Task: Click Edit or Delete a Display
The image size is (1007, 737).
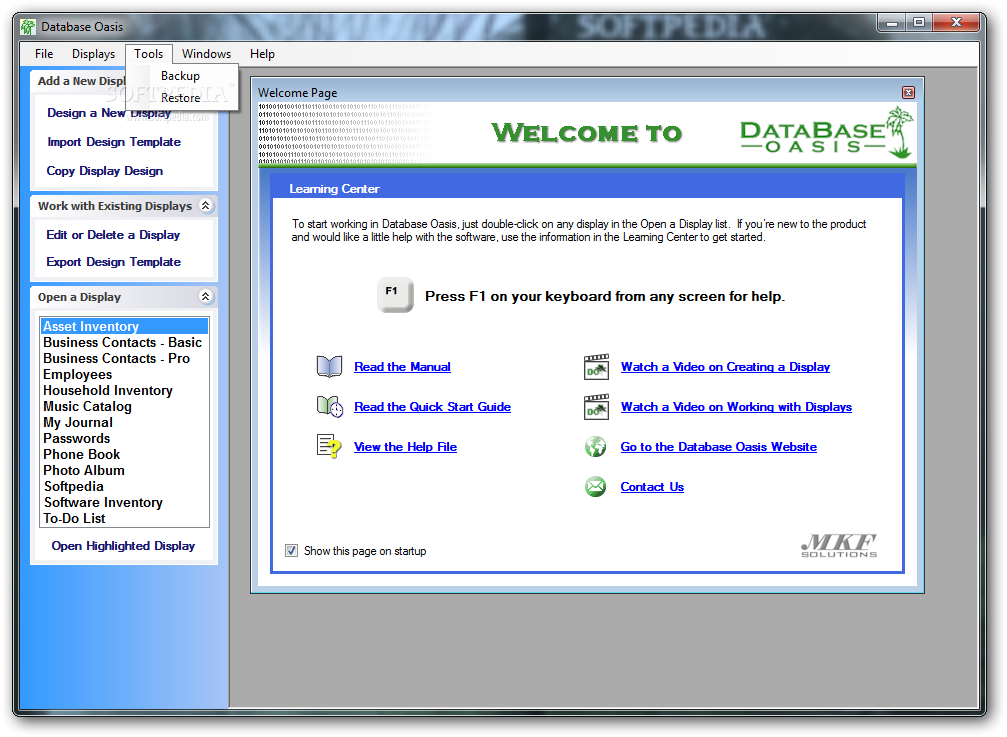Action: coord(113,235)
